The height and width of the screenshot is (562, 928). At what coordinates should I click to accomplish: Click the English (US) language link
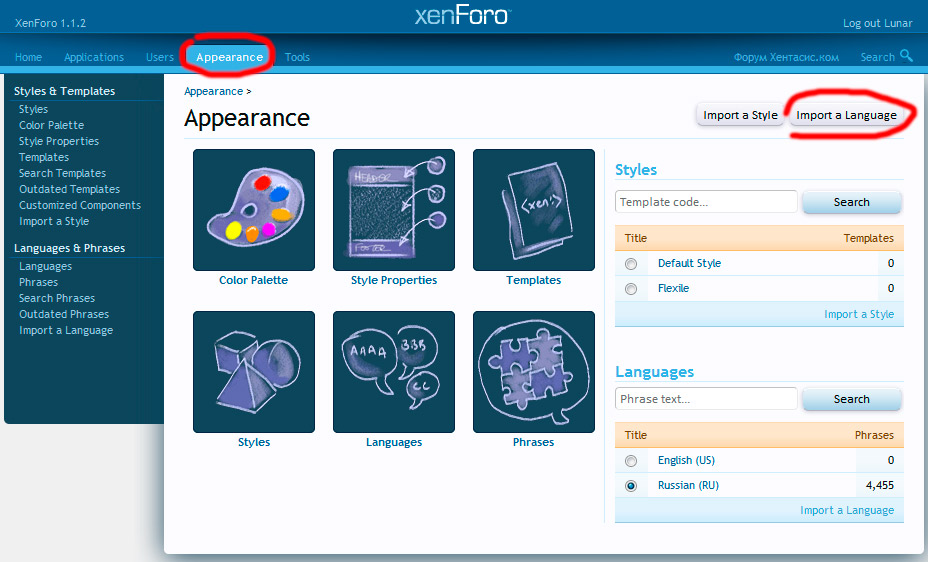687,461
